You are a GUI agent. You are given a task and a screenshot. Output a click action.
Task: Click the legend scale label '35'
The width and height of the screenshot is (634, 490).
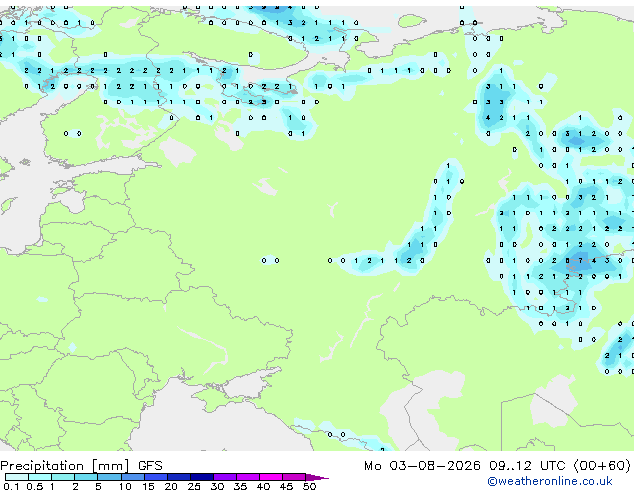(240, 486)
